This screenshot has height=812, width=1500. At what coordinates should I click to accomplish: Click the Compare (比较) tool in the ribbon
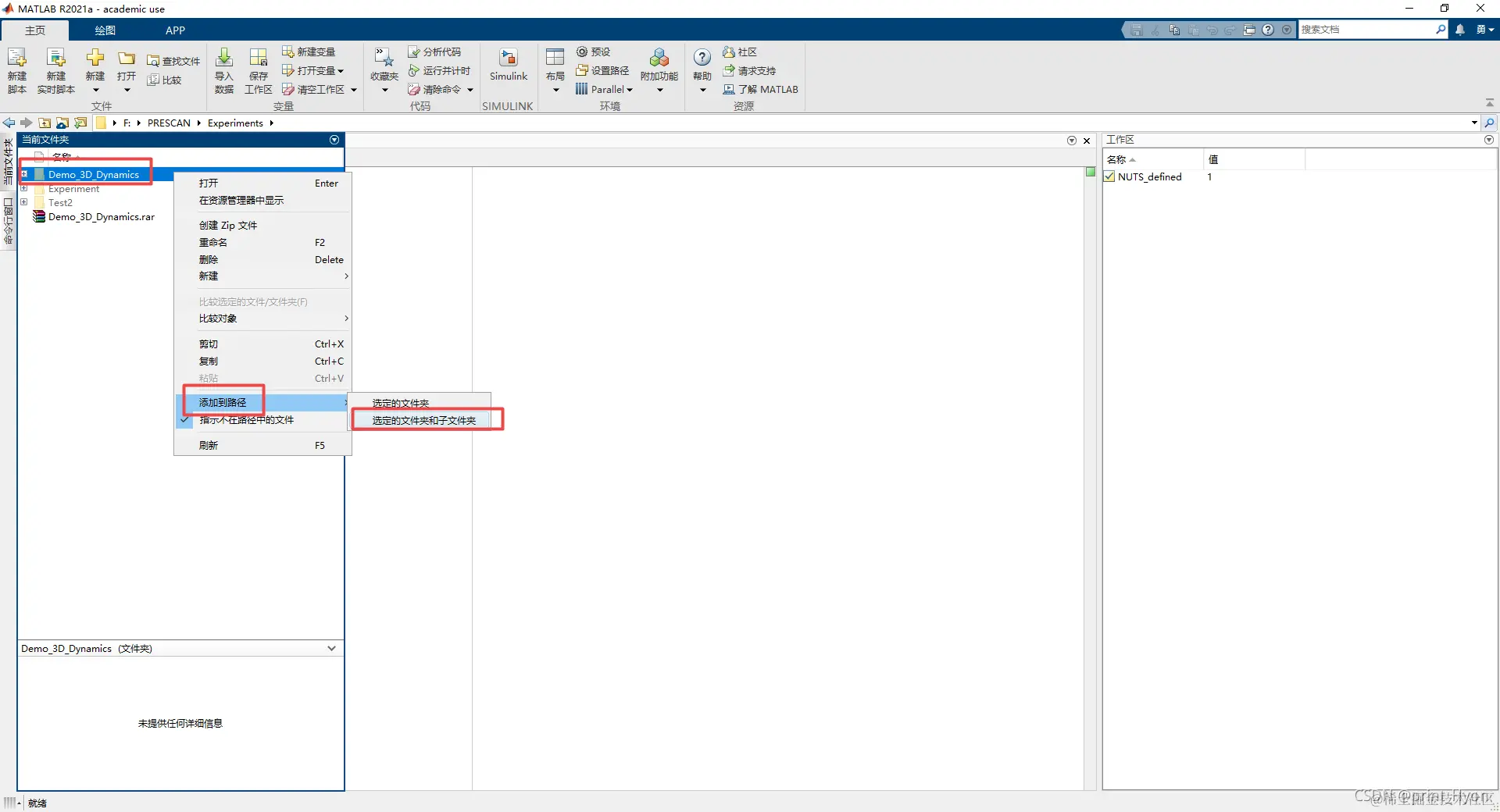[x=164, y=80]
